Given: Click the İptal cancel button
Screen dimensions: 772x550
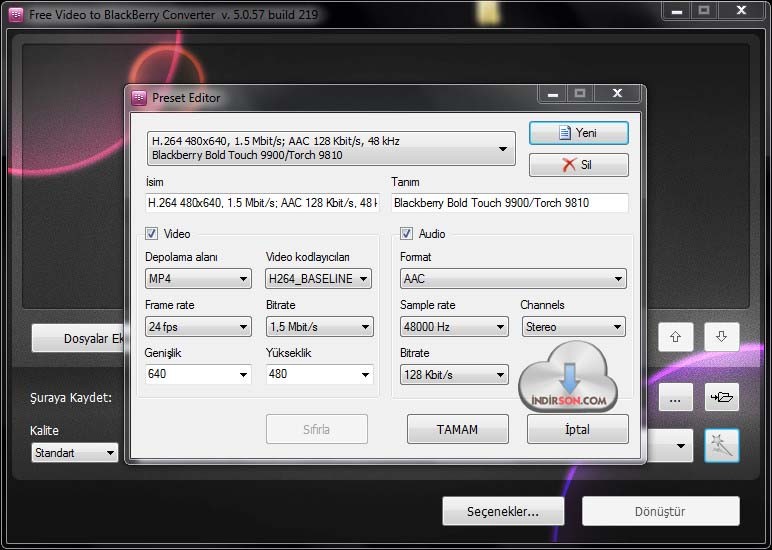Looking at the screenshot, I should 578,429.
